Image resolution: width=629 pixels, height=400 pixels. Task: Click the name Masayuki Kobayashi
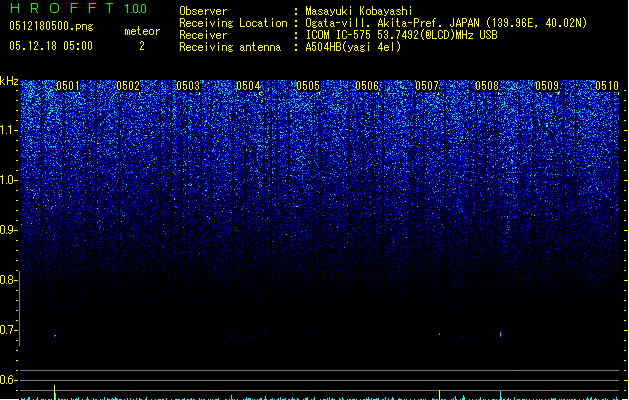click(359, 11)
